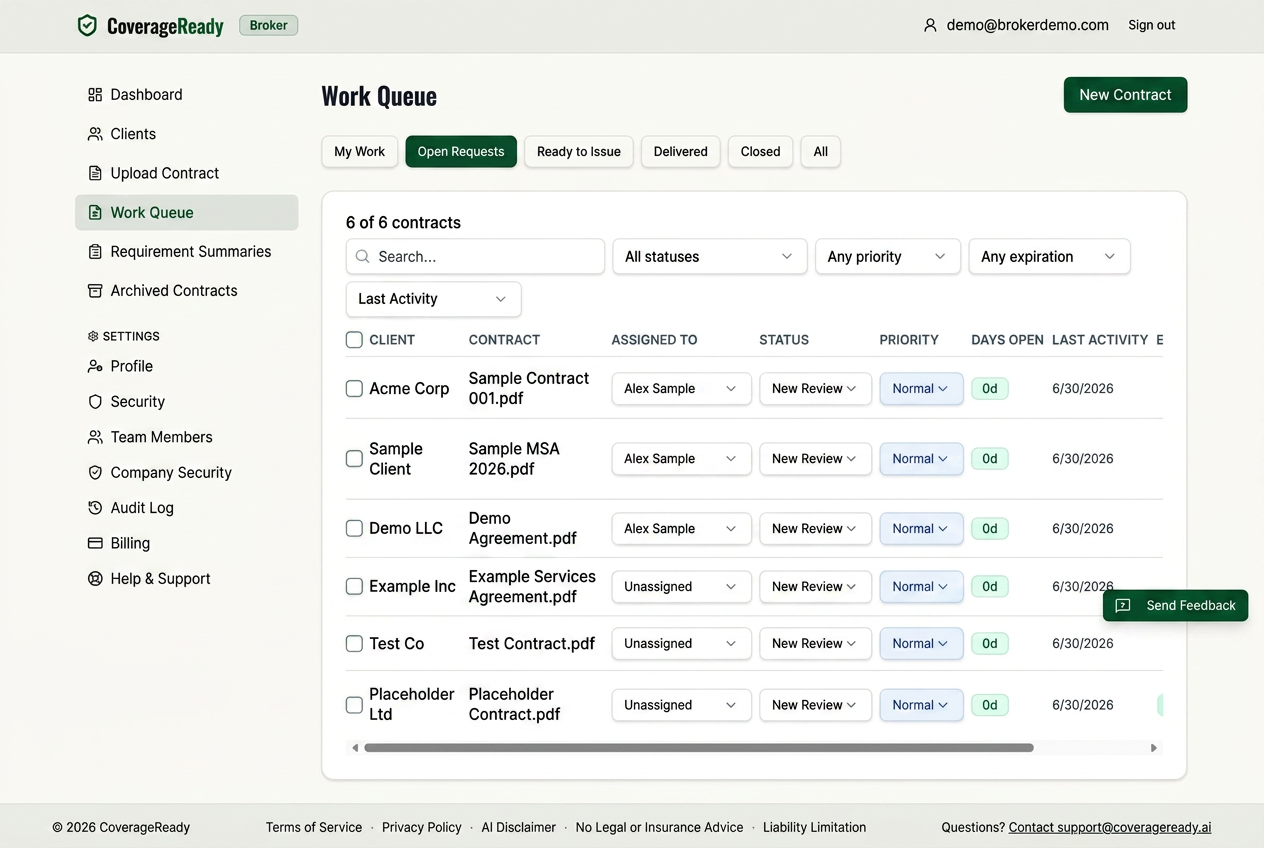The height and width of the screenshot is (848, 1264).
Task: Click the Dashboard grid icon in sidebar
Action: pos(95,95)
